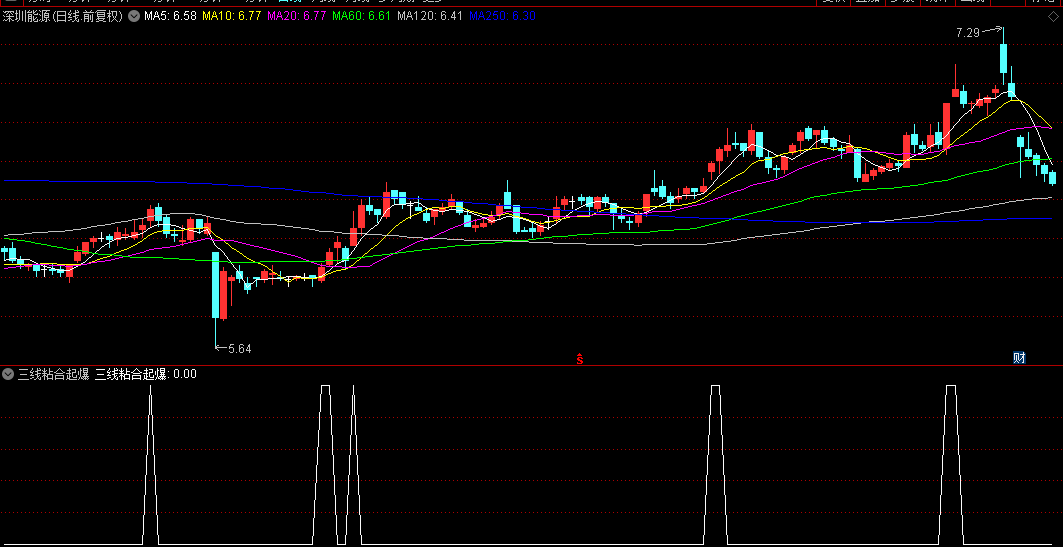Click the 三线粘合起爆: 0.00 value readout
Viewport: 1063px width, 547px height.
point(146,373)
